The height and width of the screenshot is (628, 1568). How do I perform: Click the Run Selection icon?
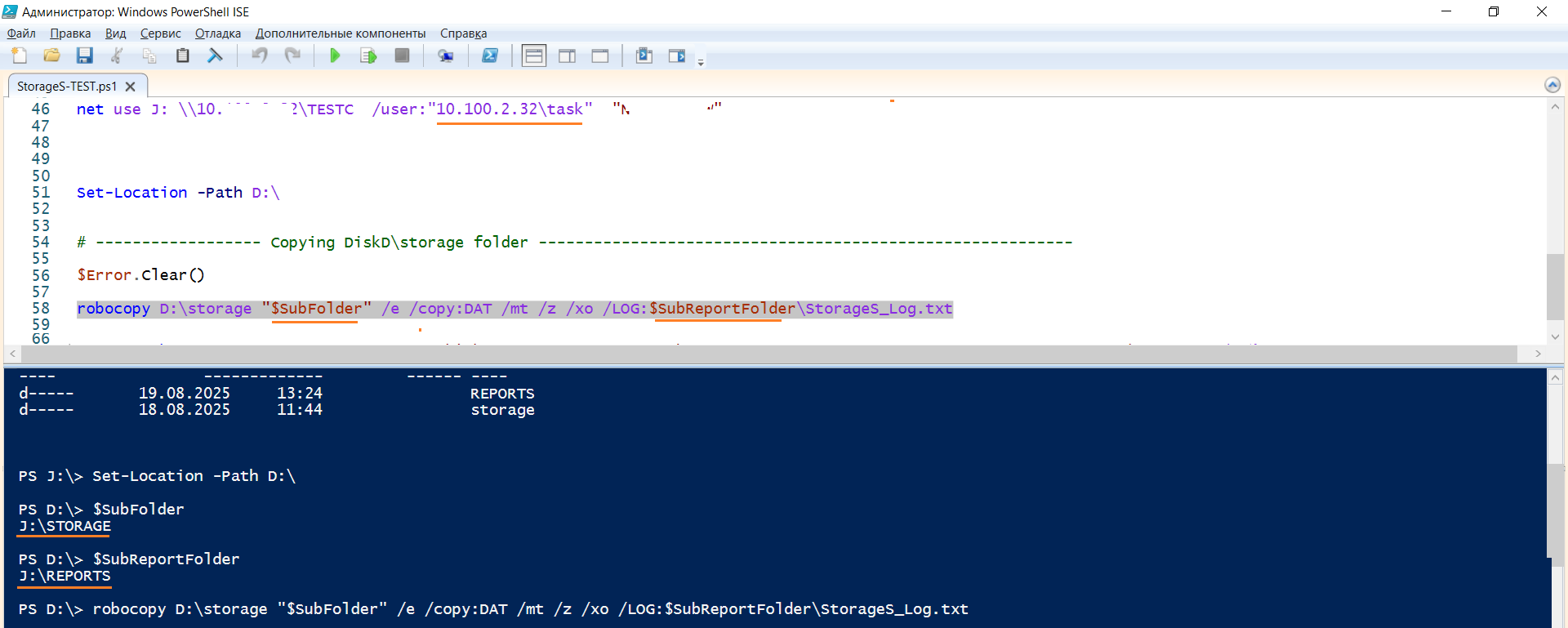tap(368, 56)
